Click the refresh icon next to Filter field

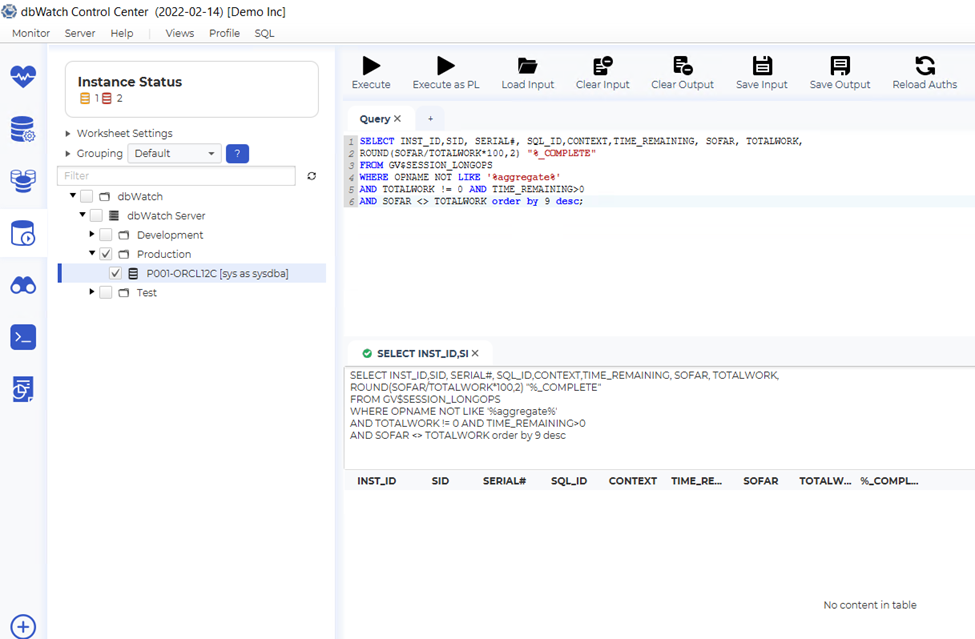312,176
